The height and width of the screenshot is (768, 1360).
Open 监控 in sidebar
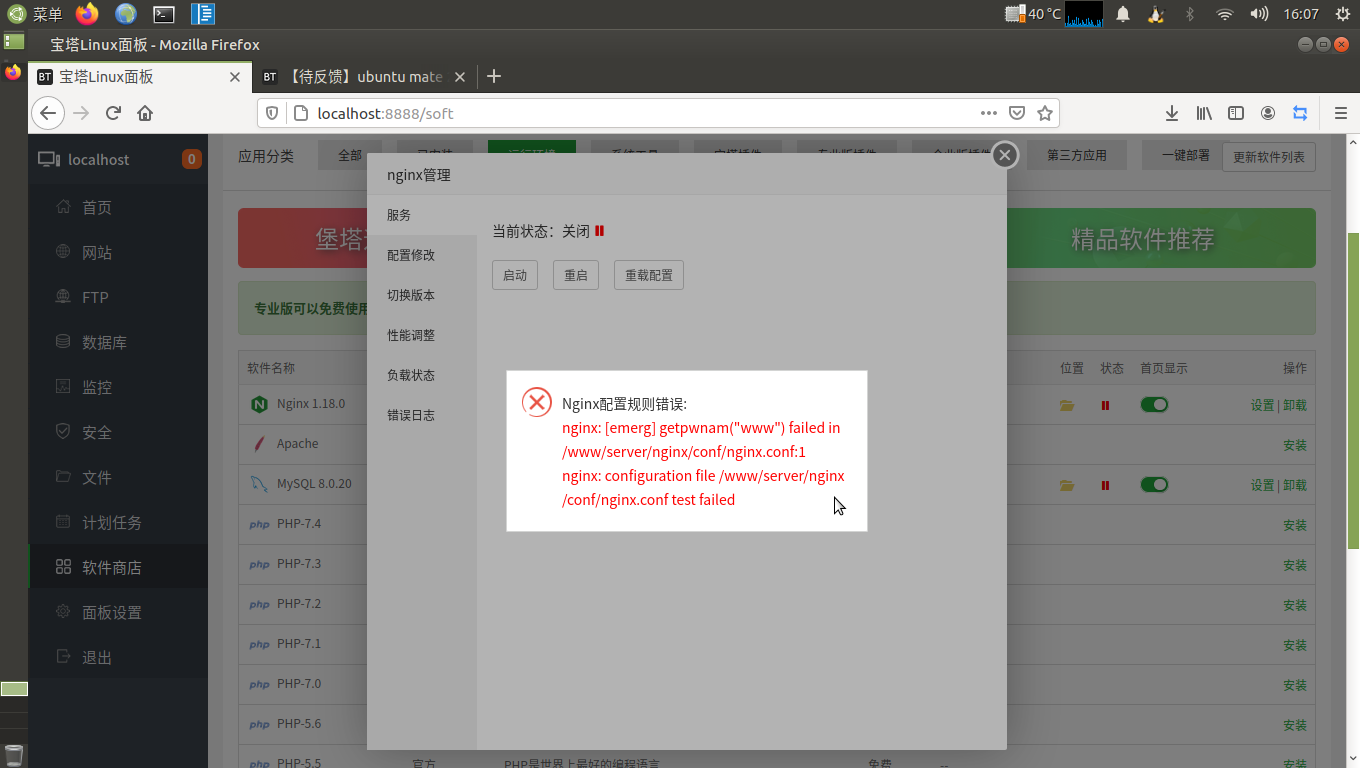118,387
